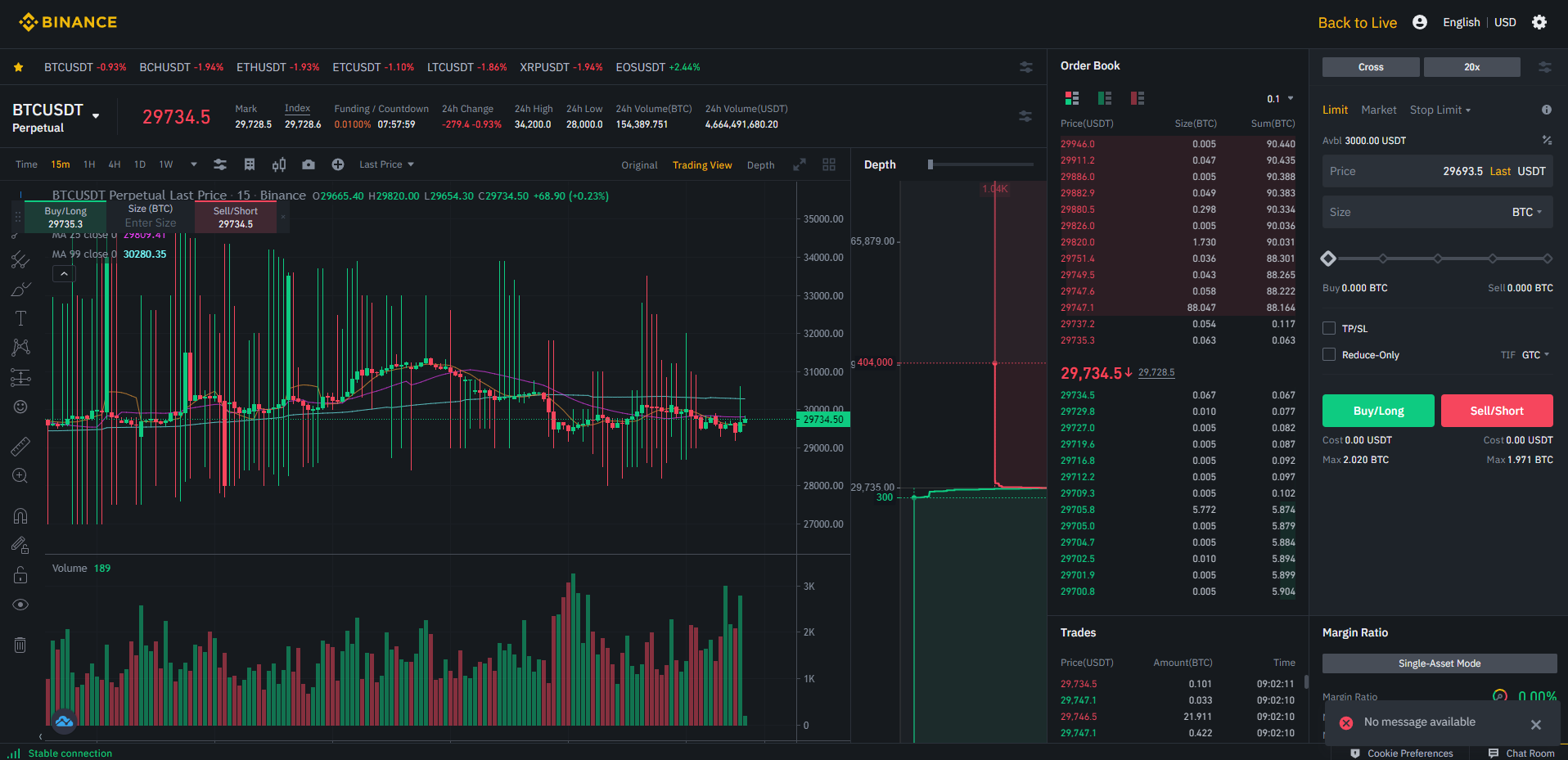Screen dimensions: 1568x760
Task: Open chart settings sliders icon
Action: pyautogui.click(x=220, y=164)
